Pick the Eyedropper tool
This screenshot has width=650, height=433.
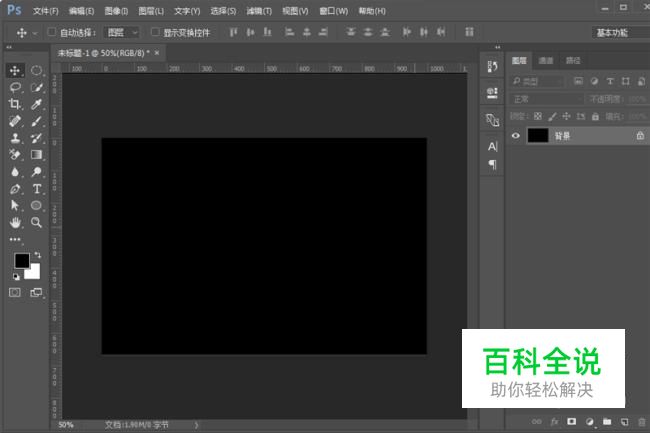[36, 104]
